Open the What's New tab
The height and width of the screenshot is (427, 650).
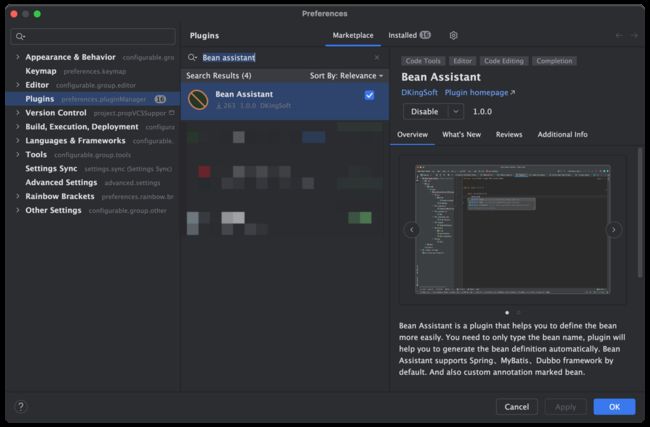(x=461, y=134)
